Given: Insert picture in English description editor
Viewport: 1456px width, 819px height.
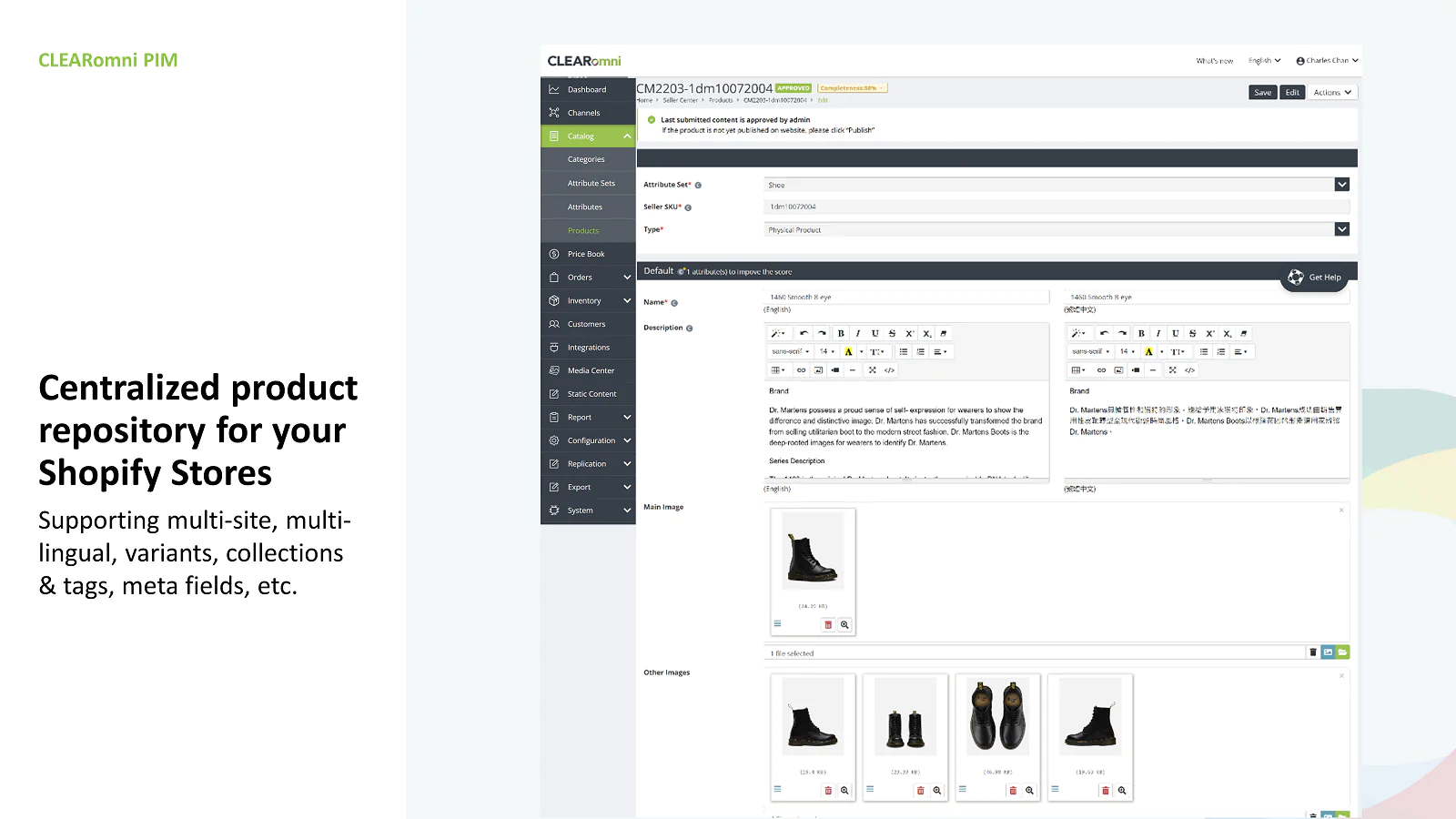Looking at the screenshot, I should tap(818, 370).
